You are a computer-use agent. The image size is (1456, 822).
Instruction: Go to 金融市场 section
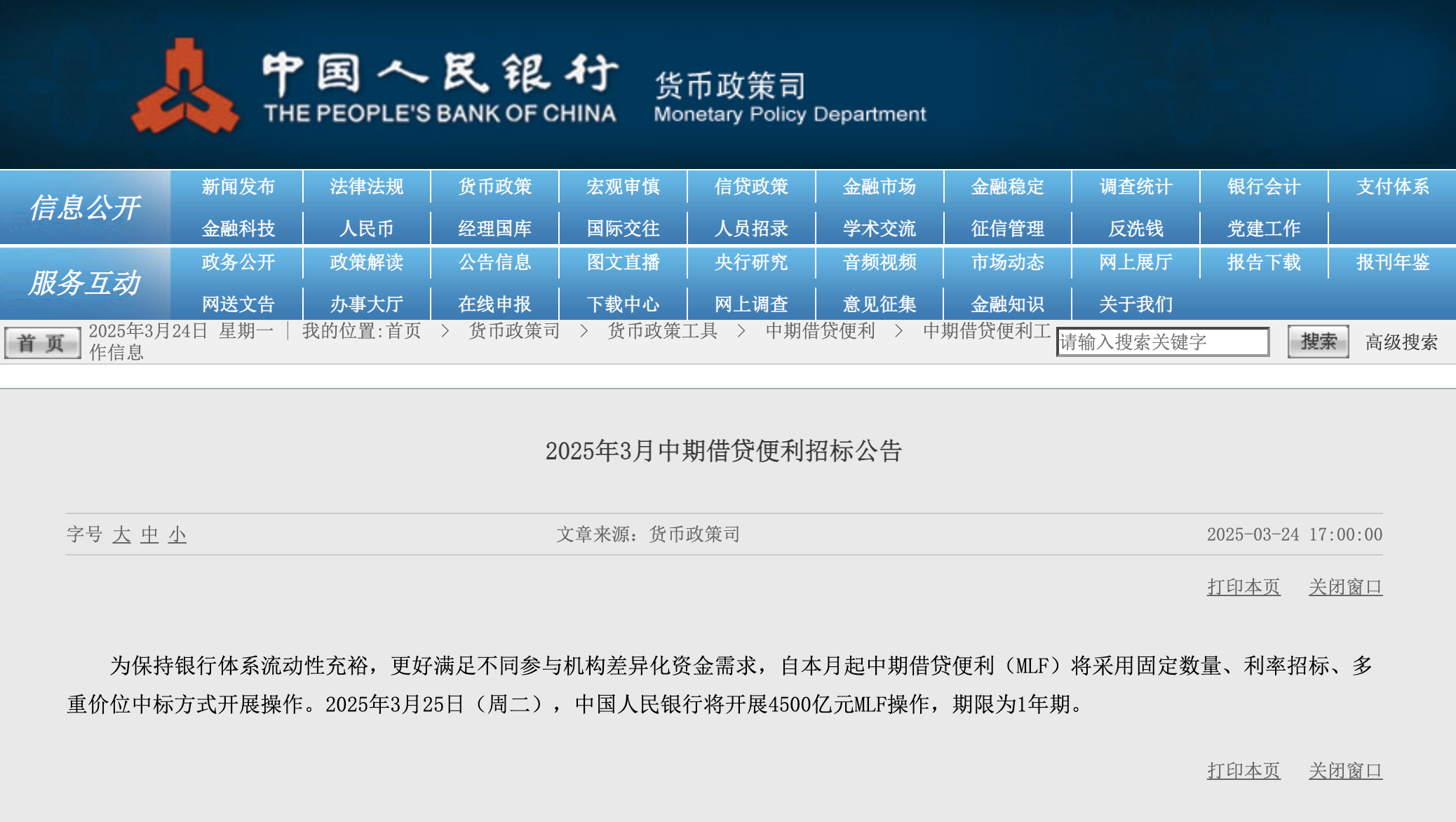(x=879, y=187)
